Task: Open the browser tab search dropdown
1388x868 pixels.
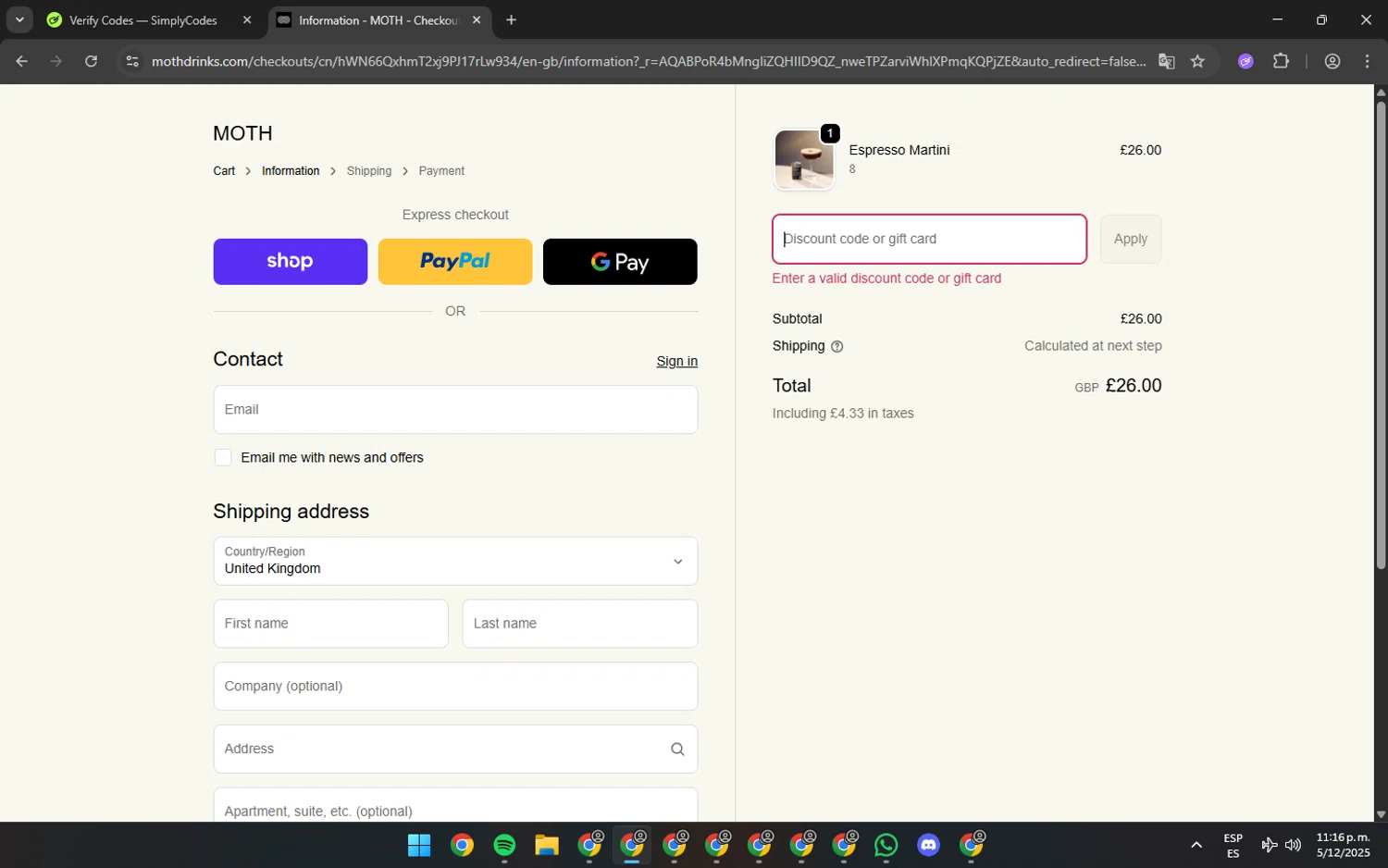Action: (19, 19)
